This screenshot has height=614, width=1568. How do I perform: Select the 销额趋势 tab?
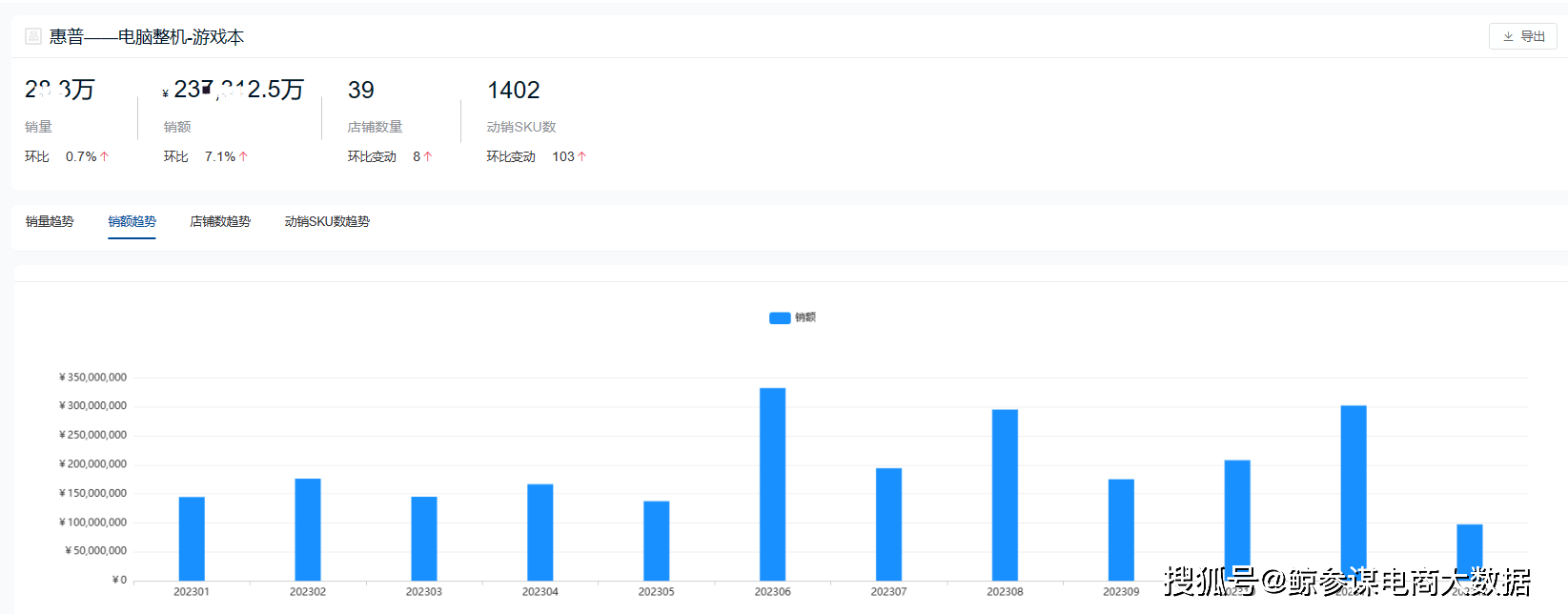tap(132, 221)
